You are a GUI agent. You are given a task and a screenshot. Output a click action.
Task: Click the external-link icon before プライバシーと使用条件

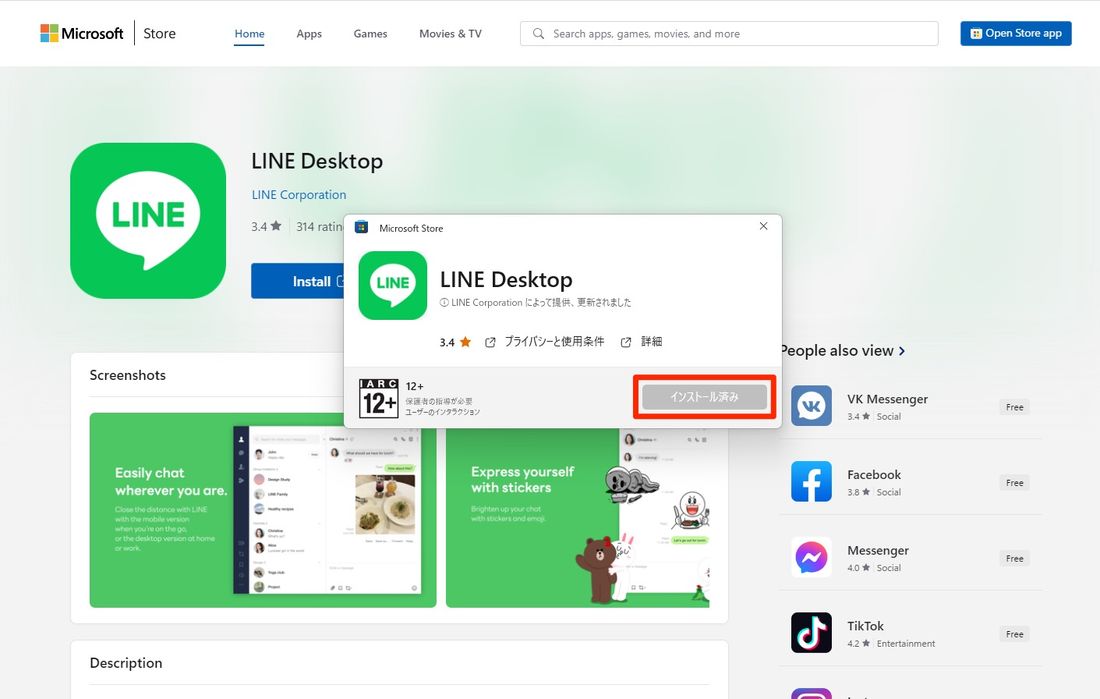pos(490,342)
